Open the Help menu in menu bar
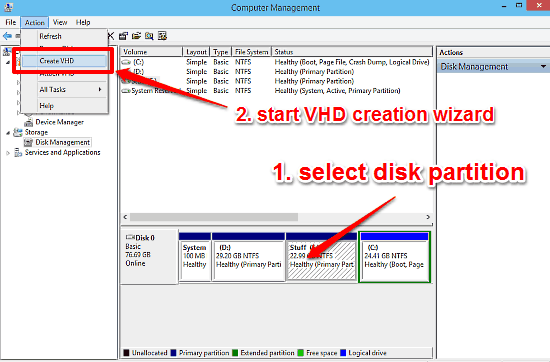This screenshot has width=550, height=362. 83,22
